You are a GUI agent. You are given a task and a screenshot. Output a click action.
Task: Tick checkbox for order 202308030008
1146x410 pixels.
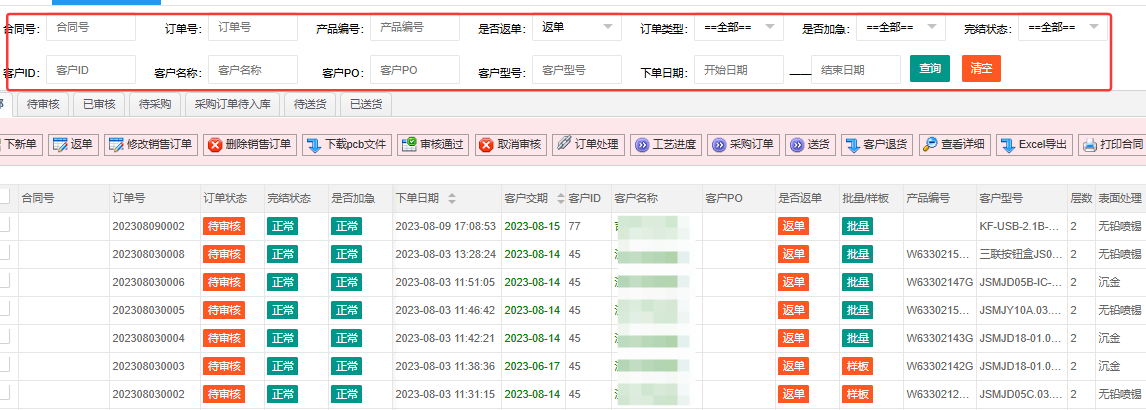click(x=4, y=254)
